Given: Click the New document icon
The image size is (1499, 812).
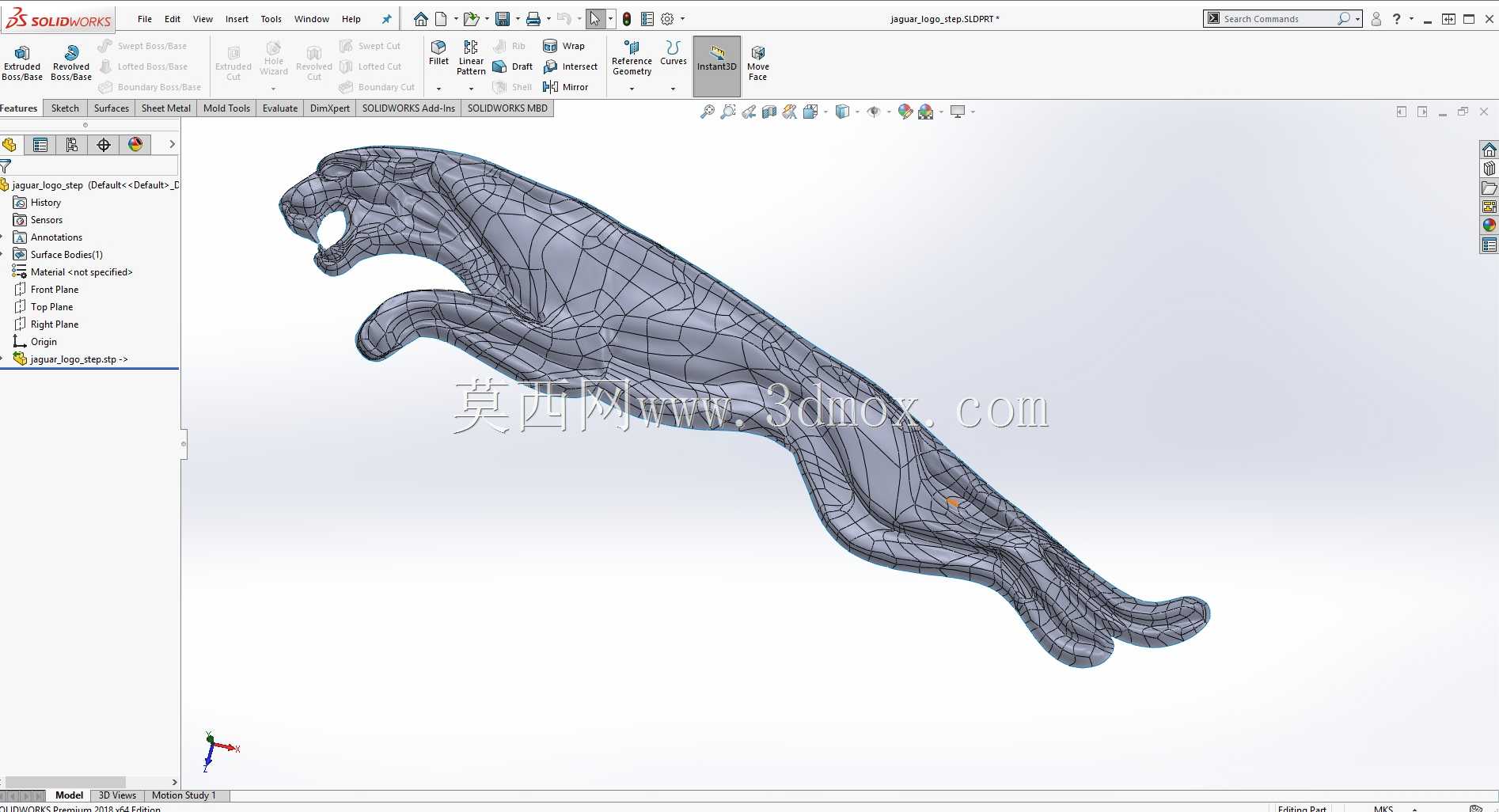Looking at the screenshot, I should tap(441, 19).
